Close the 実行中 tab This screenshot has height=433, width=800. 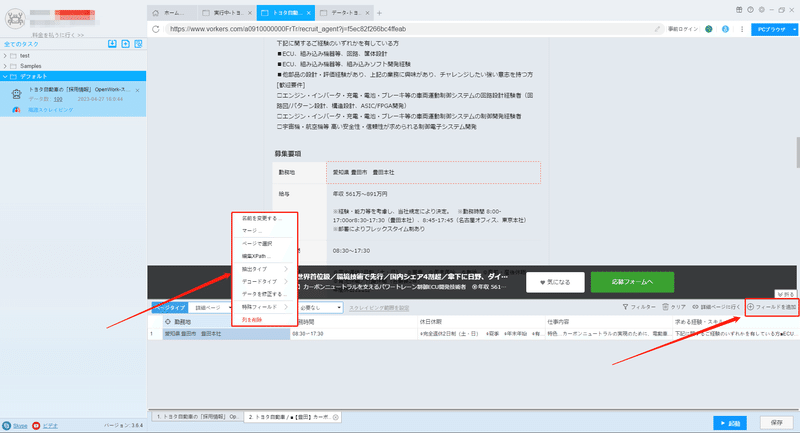click(249, 13)
